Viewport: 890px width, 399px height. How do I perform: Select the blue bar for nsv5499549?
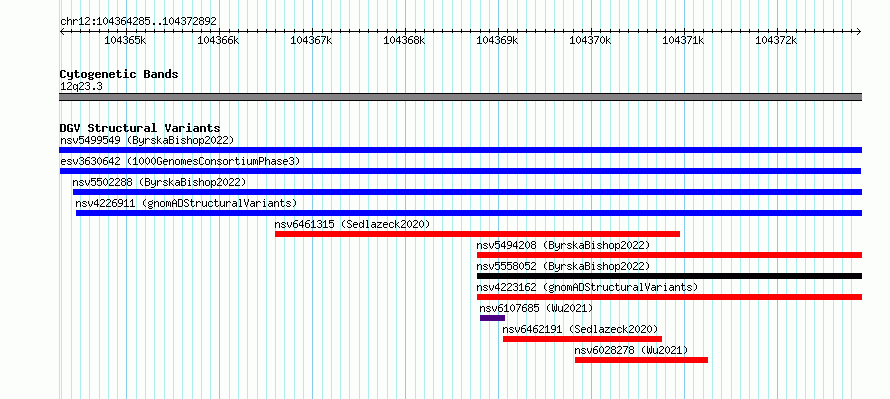coord(460,150)
